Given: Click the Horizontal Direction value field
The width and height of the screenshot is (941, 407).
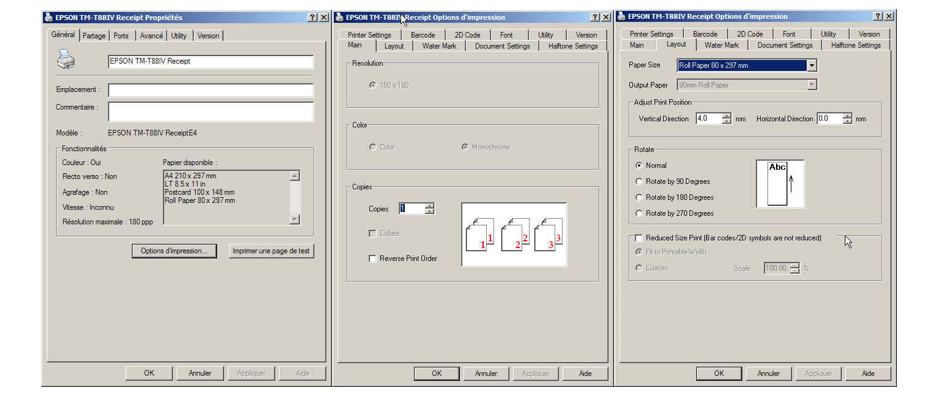Looking at the screenshot, I should pos(829,119).
